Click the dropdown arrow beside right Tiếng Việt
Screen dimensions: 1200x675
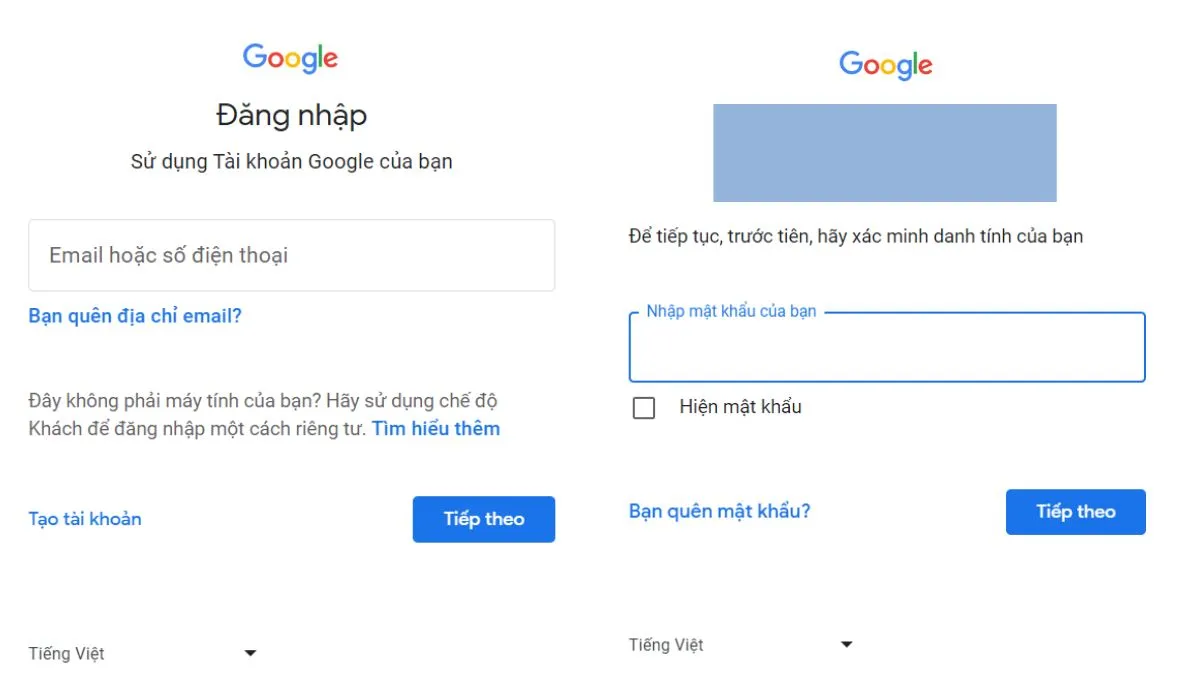pyautogui.click(x=847, y=644)
